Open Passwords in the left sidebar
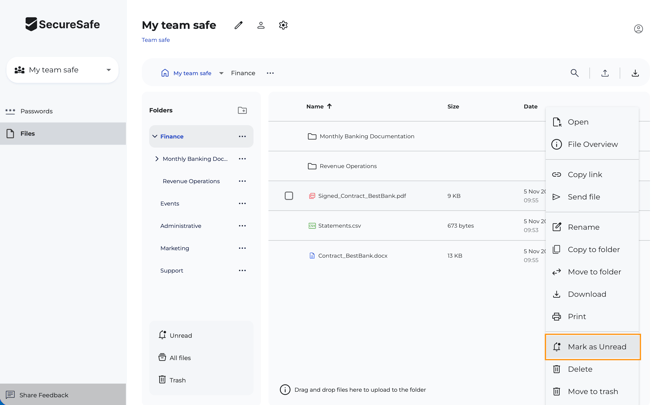This screenshot has height=405, width=670. tap(36, 111)
